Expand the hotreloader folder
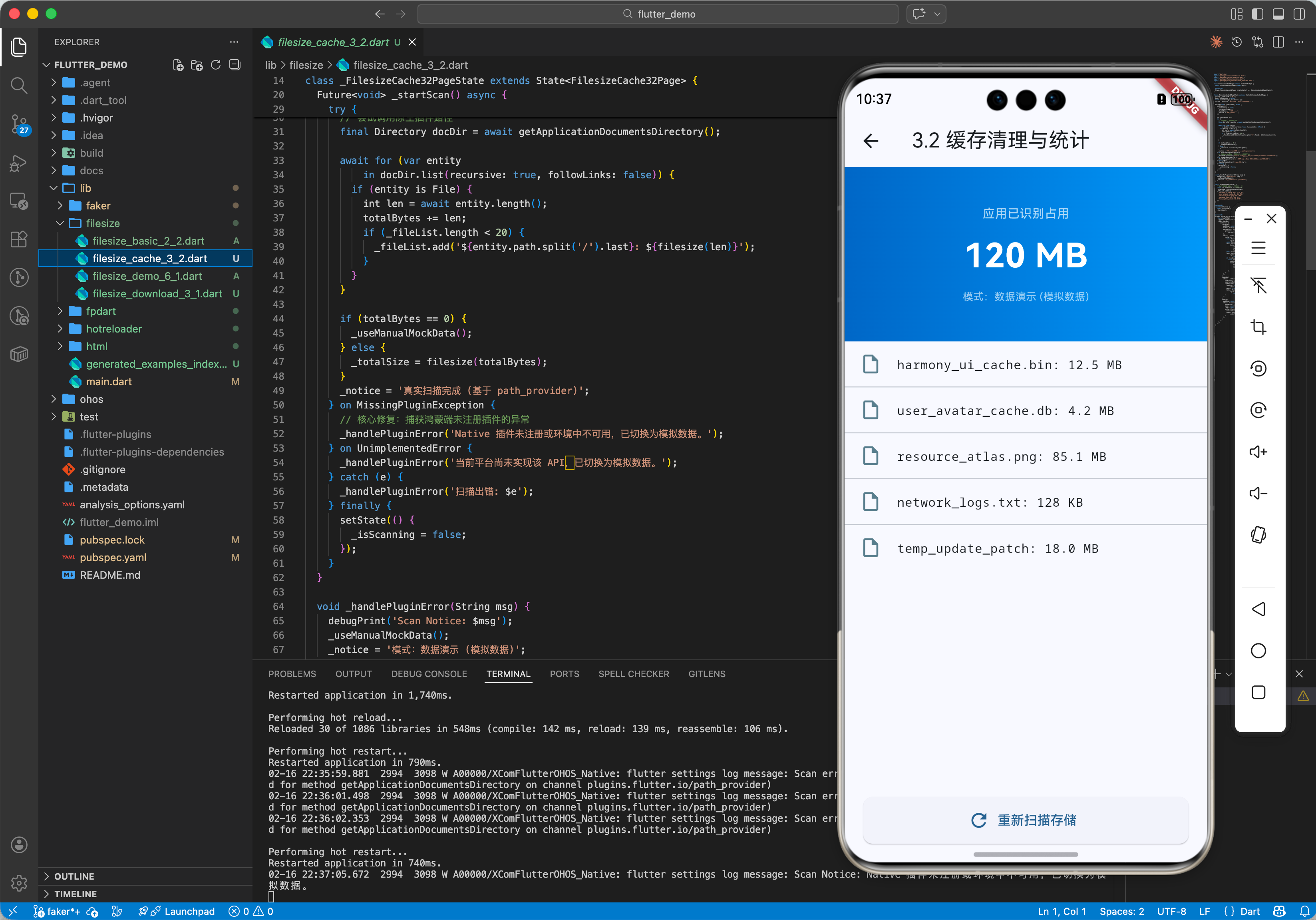Screen dimensions: 1316x920 coord(113,329)
